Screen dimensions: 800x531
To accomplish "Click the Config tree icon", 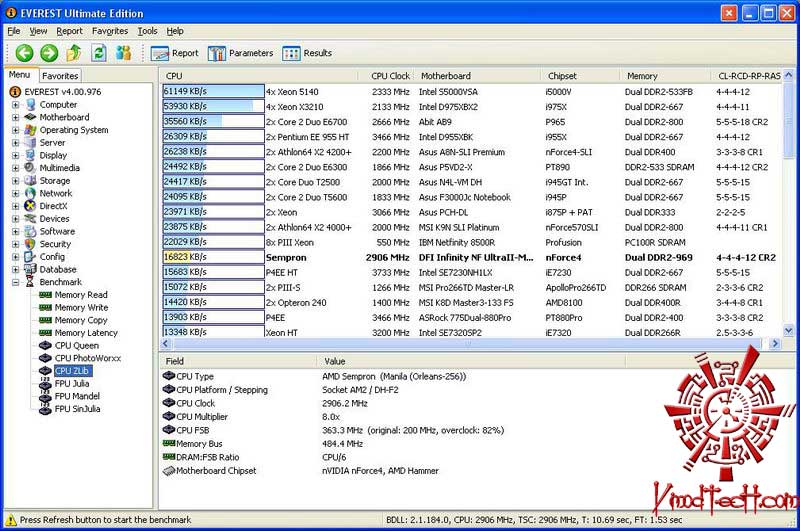I will tap(31, 257).
